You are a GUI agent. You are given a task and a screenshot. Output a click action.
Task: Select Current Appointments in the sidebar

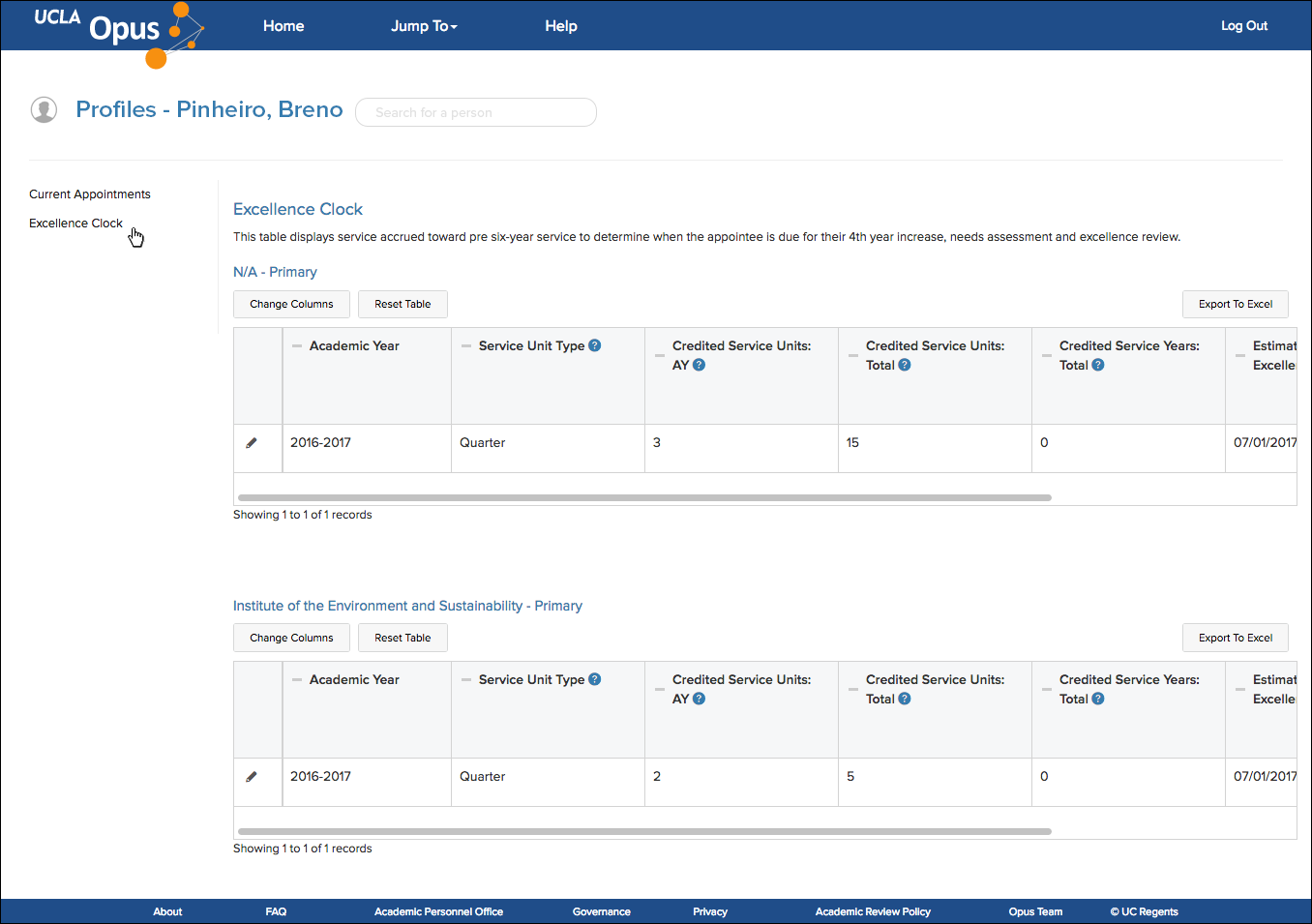point(90,194)
